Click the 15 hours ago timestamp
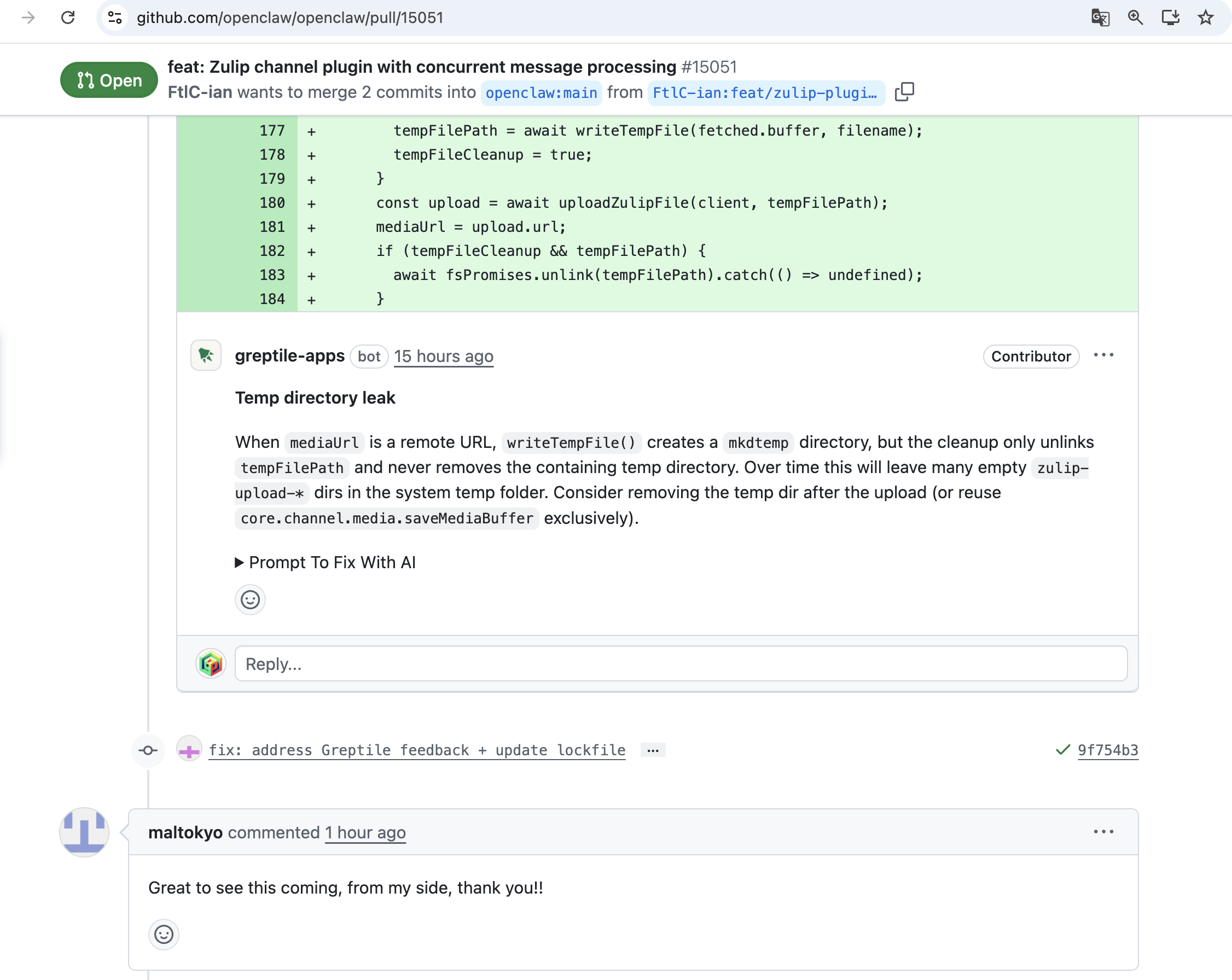The width and height of the screenshot is (1232, 980). pos(444,357)
